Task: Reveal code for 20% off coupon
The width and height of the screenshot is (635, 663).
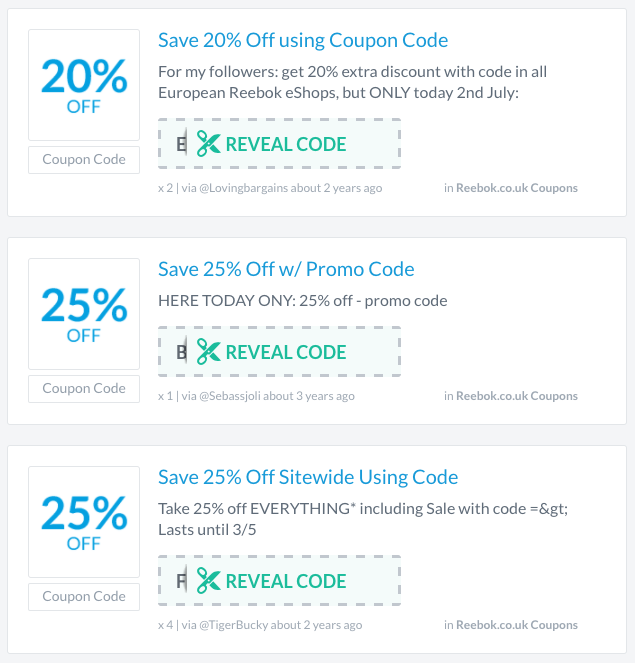Action: point(285,144)
